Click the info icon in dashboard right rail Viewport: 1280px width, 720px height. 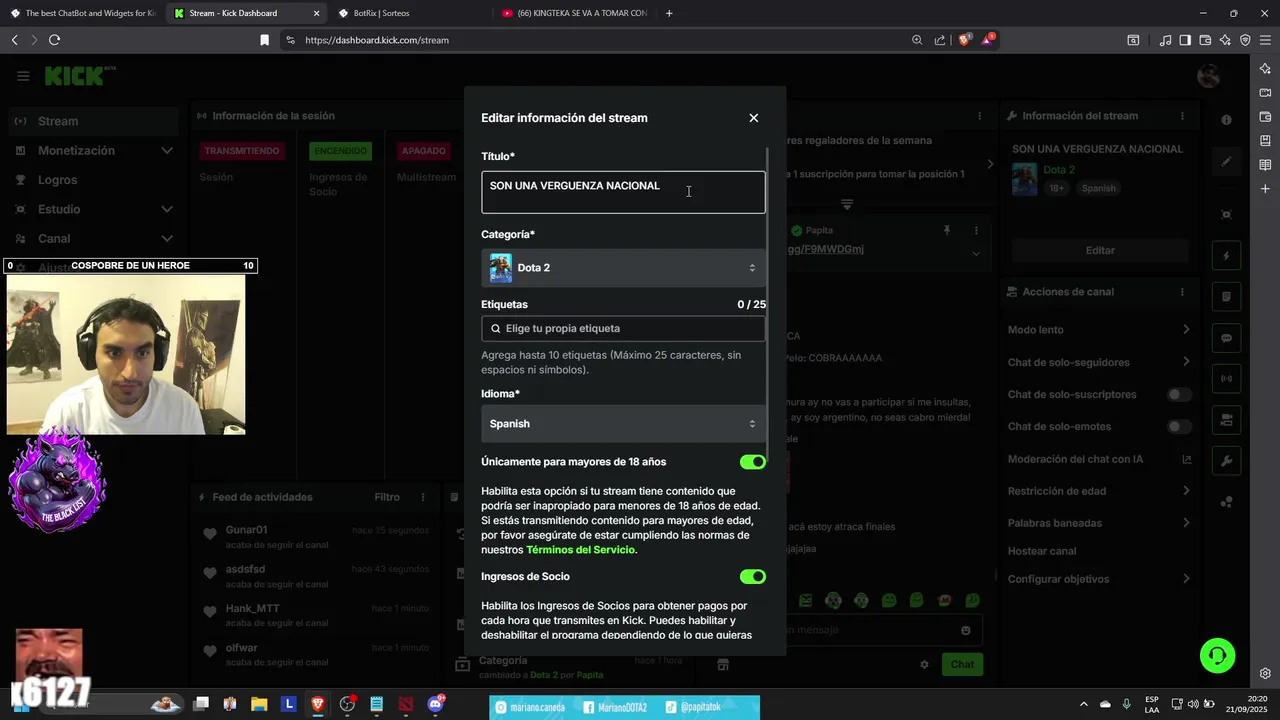click(1227, 120)
